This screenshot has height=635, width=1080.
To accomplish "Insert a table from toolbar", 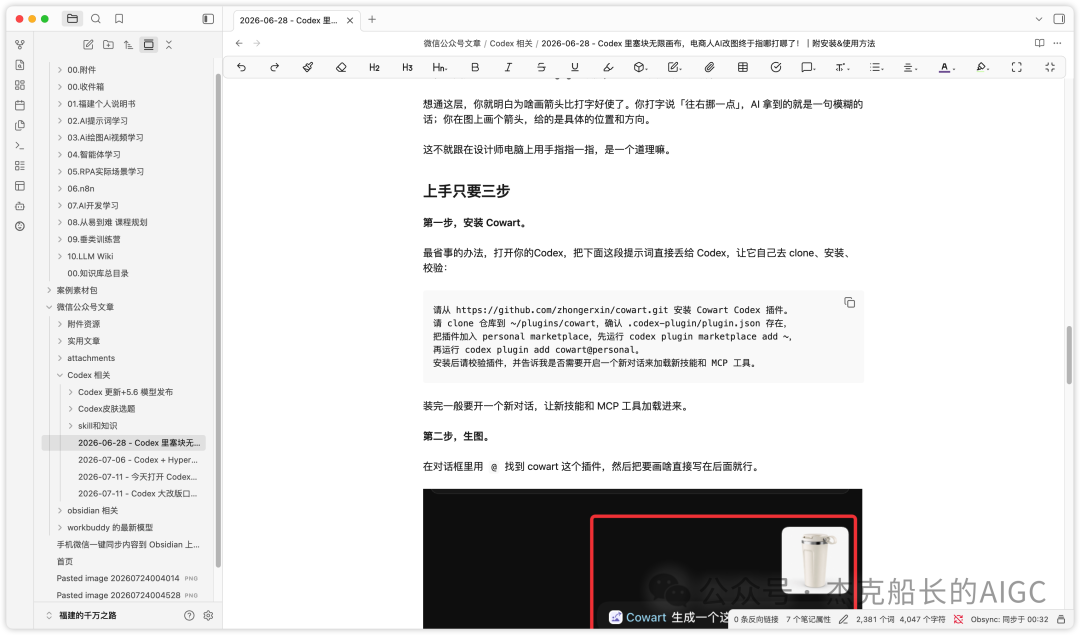I will coord(742,67).
